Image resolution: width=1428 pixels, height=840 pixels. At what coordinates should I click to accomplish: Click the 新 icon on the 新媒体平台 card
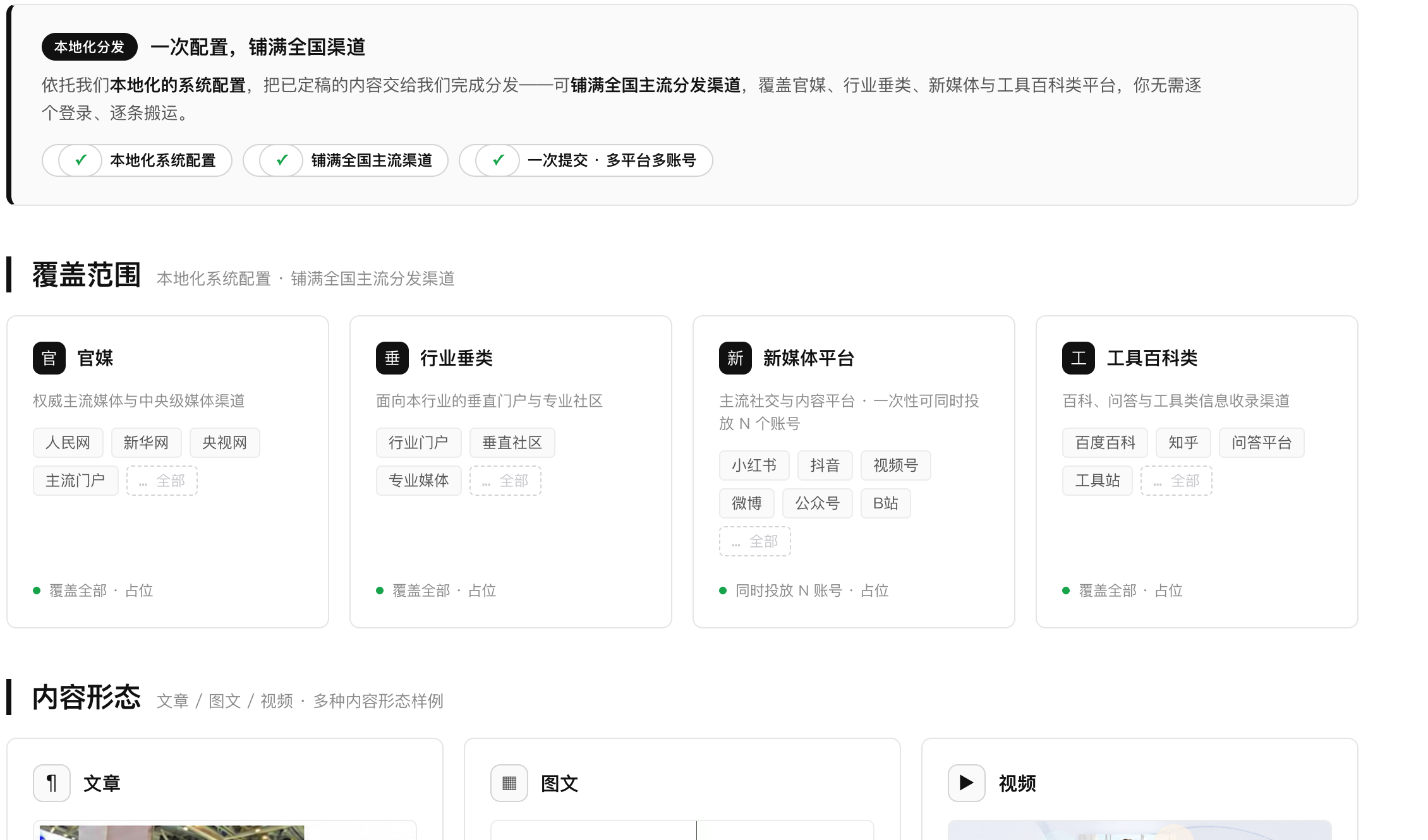(x=735, y=358)
